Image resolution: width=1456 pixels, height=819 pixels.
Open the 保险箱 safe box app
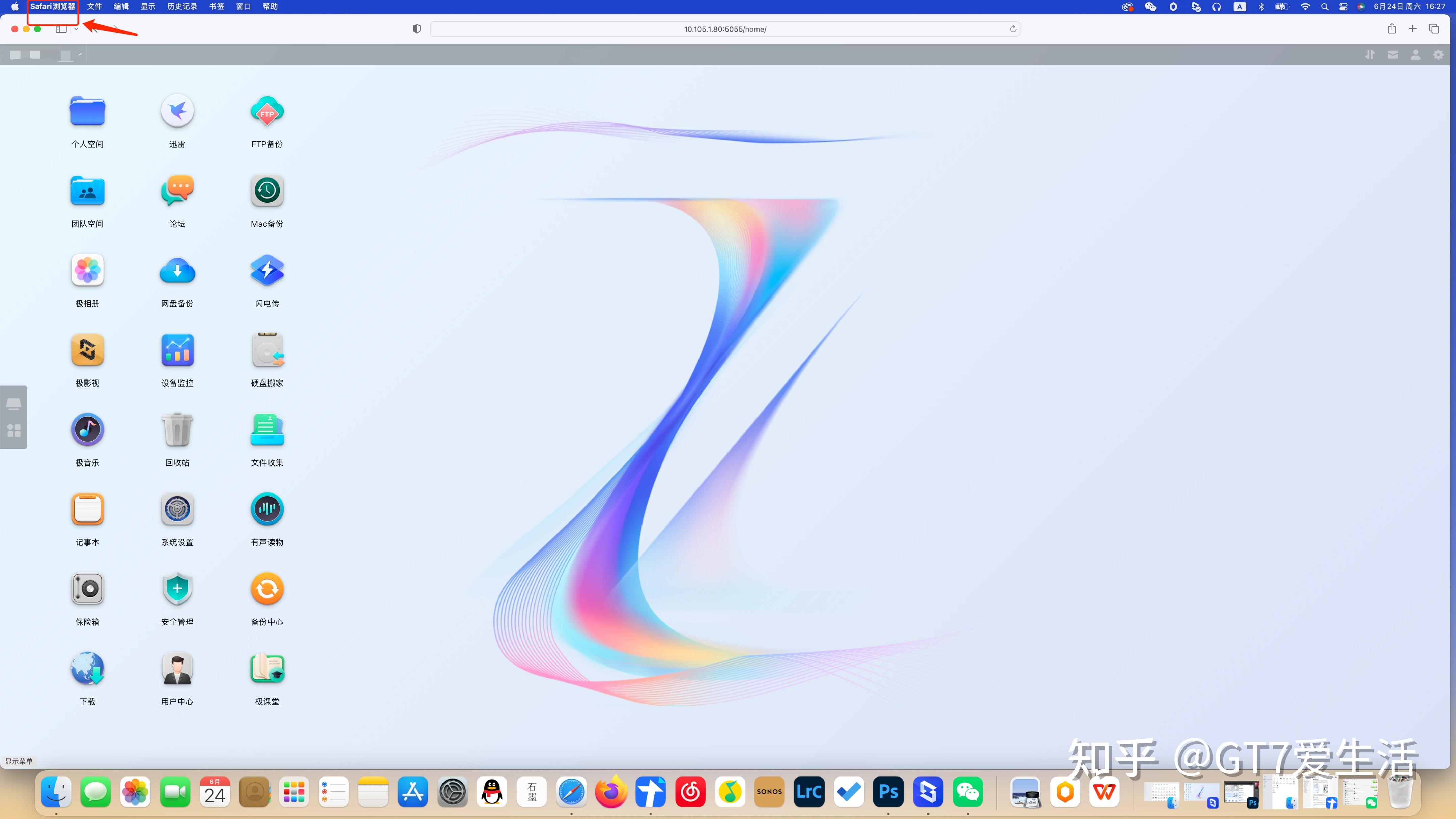87,589
